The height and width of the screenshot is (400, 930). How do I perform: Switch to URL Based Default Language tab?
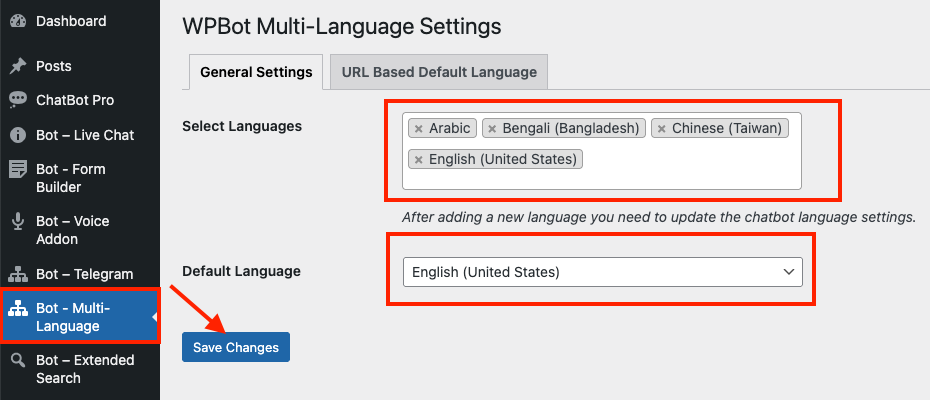click(439, 72)
